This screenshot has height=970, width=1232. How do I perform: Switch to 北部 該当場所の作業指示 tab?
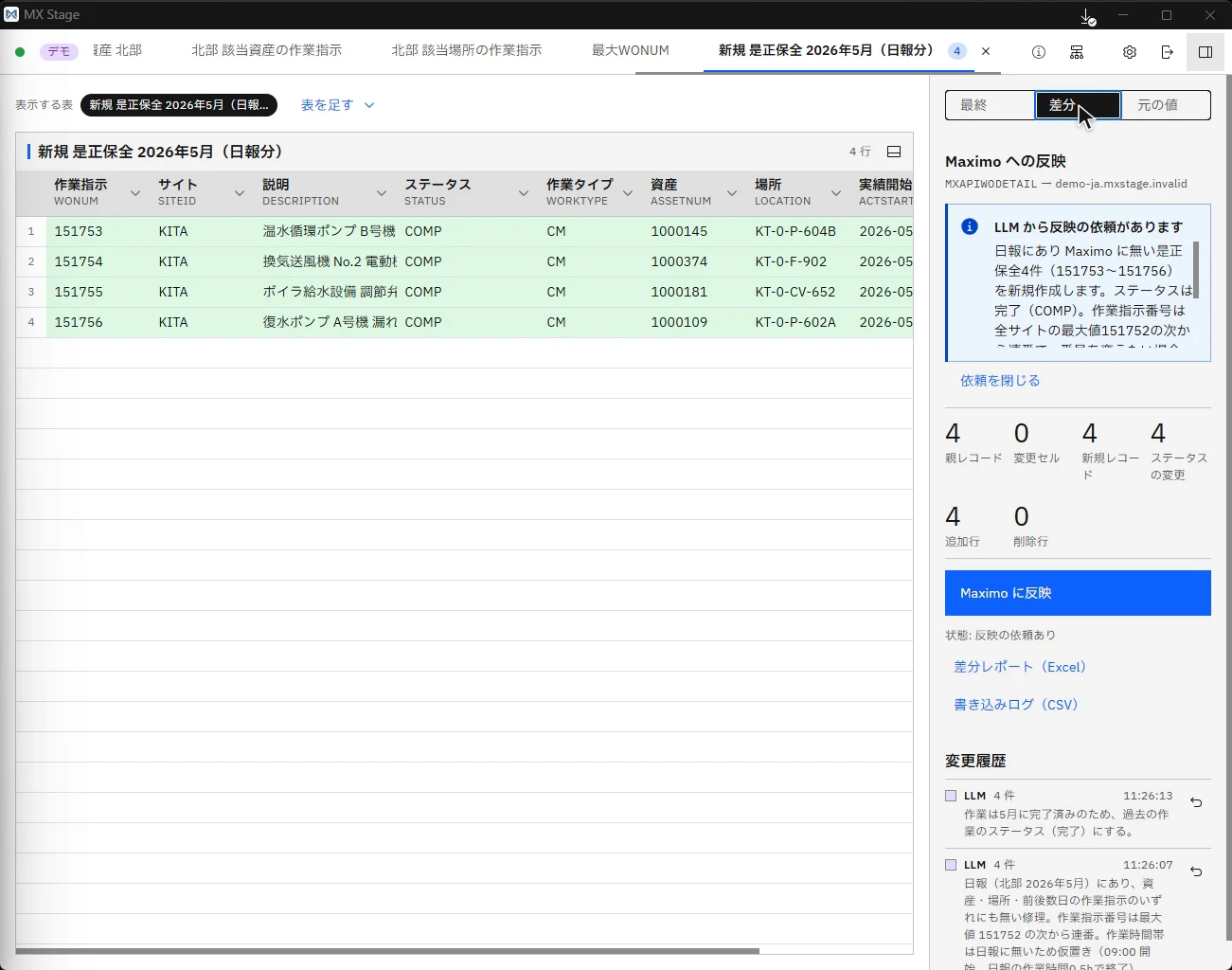pyautogui.click(x=467, y=50)
